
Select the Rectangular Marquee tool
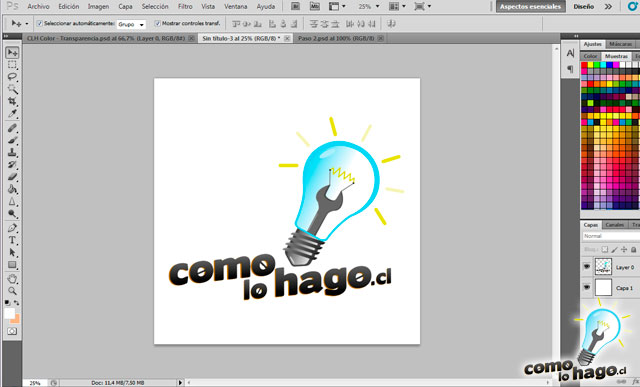[12, 65]
